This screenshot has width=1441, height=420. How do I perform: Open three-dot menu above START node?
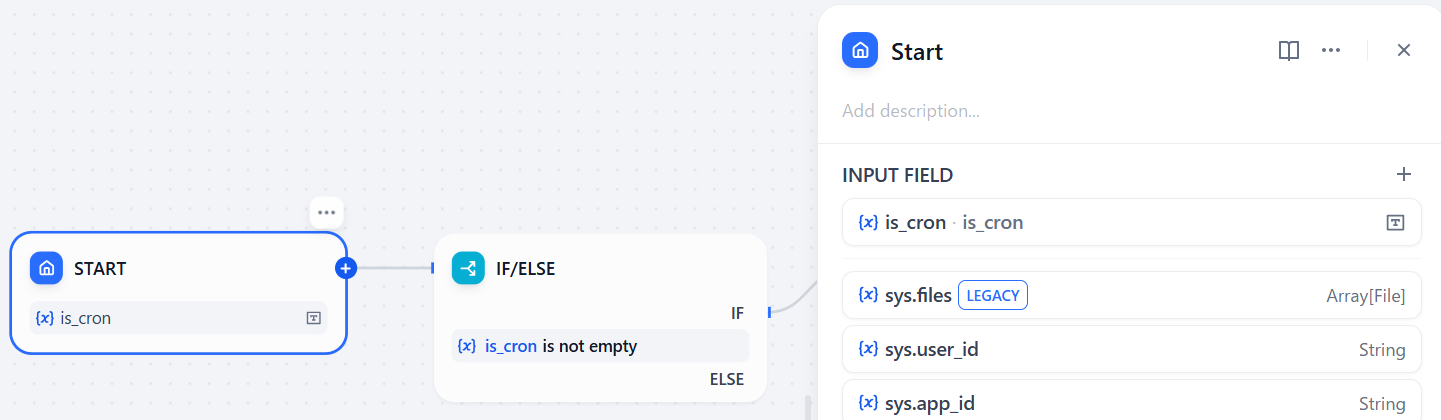pyautogui.click(x=326, y=212)
